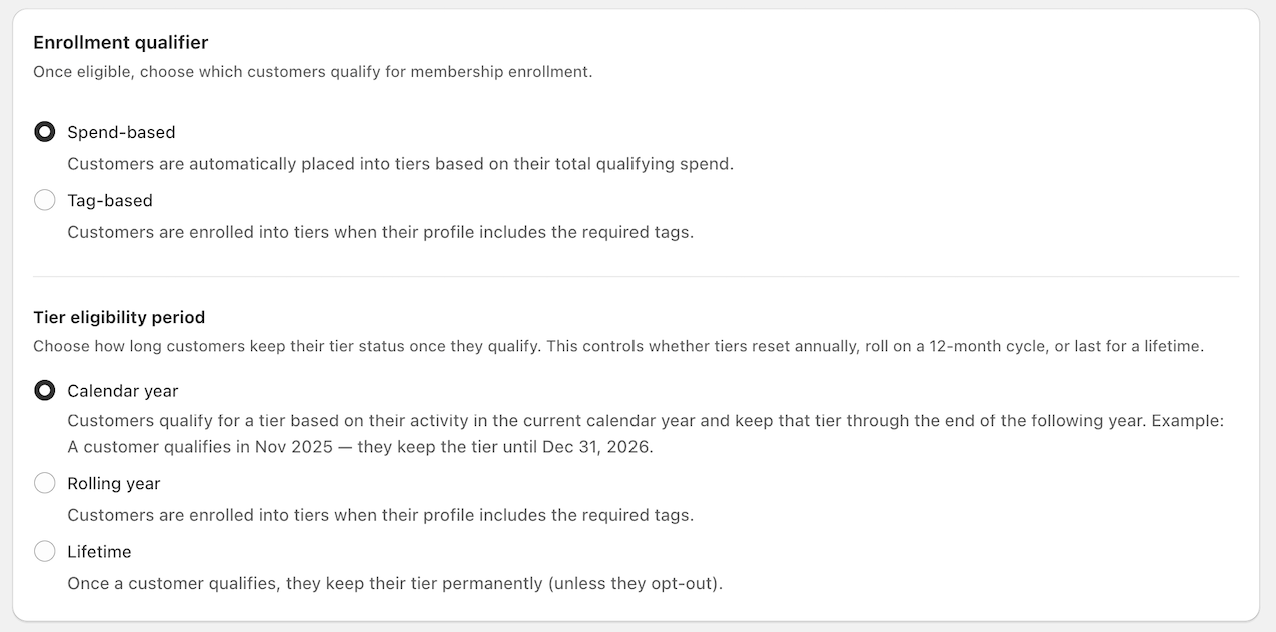Click the description directly under Tag-based
Image resolution: width=1276 pixels, height=632 pixels.
pyautogui.click(x=380, y=232)
